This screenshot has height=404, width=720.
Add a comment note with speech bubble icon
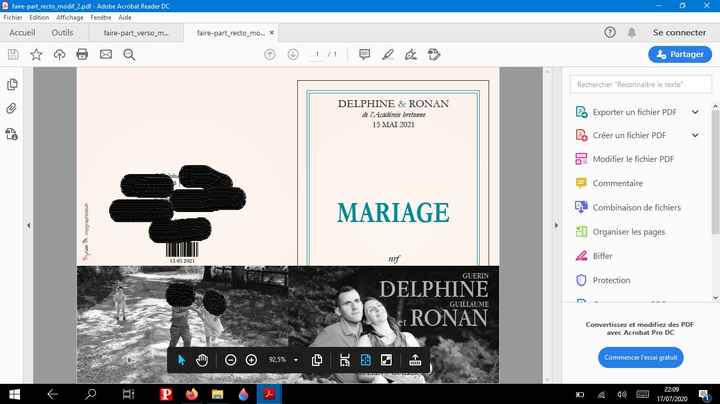[365, 55]
